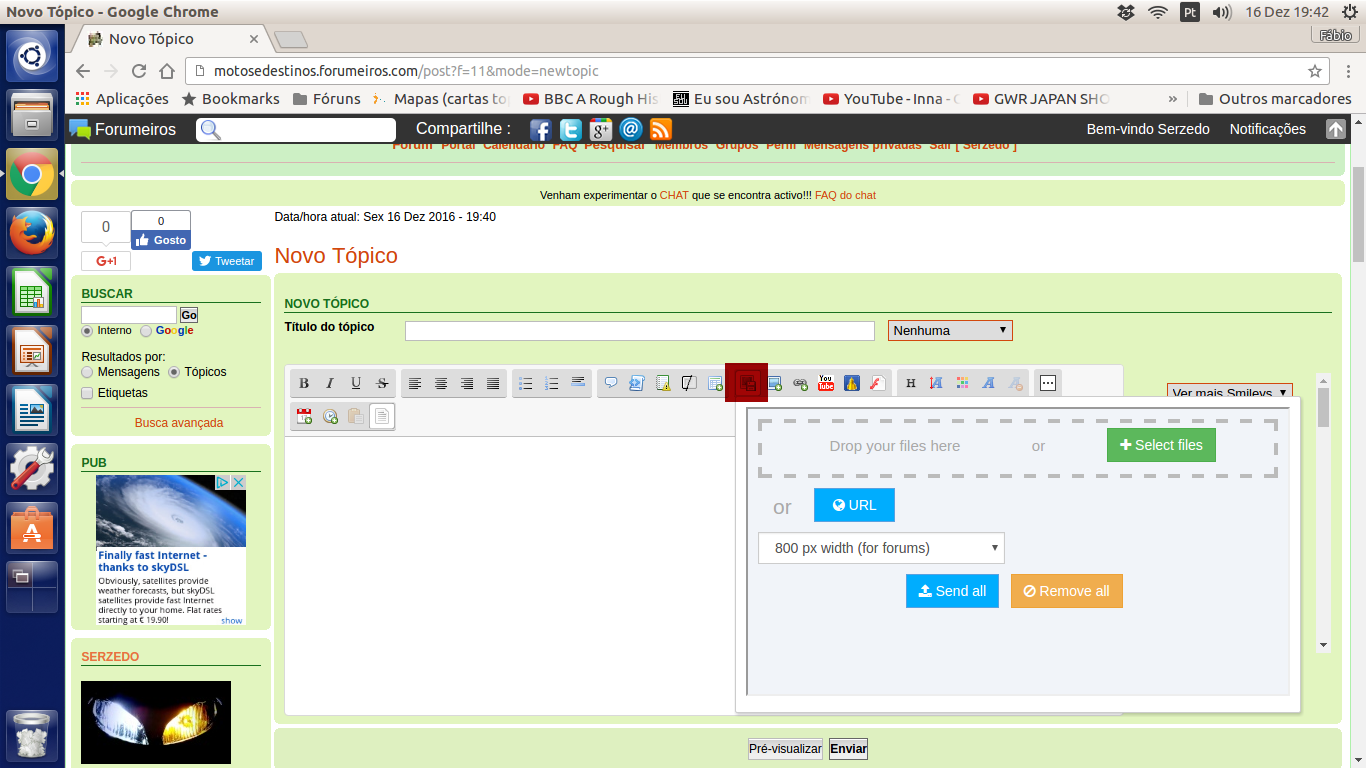This screenshot has width=1366, height=768.
Task: Click the Send all button
Action: click(x=952, y=591)
